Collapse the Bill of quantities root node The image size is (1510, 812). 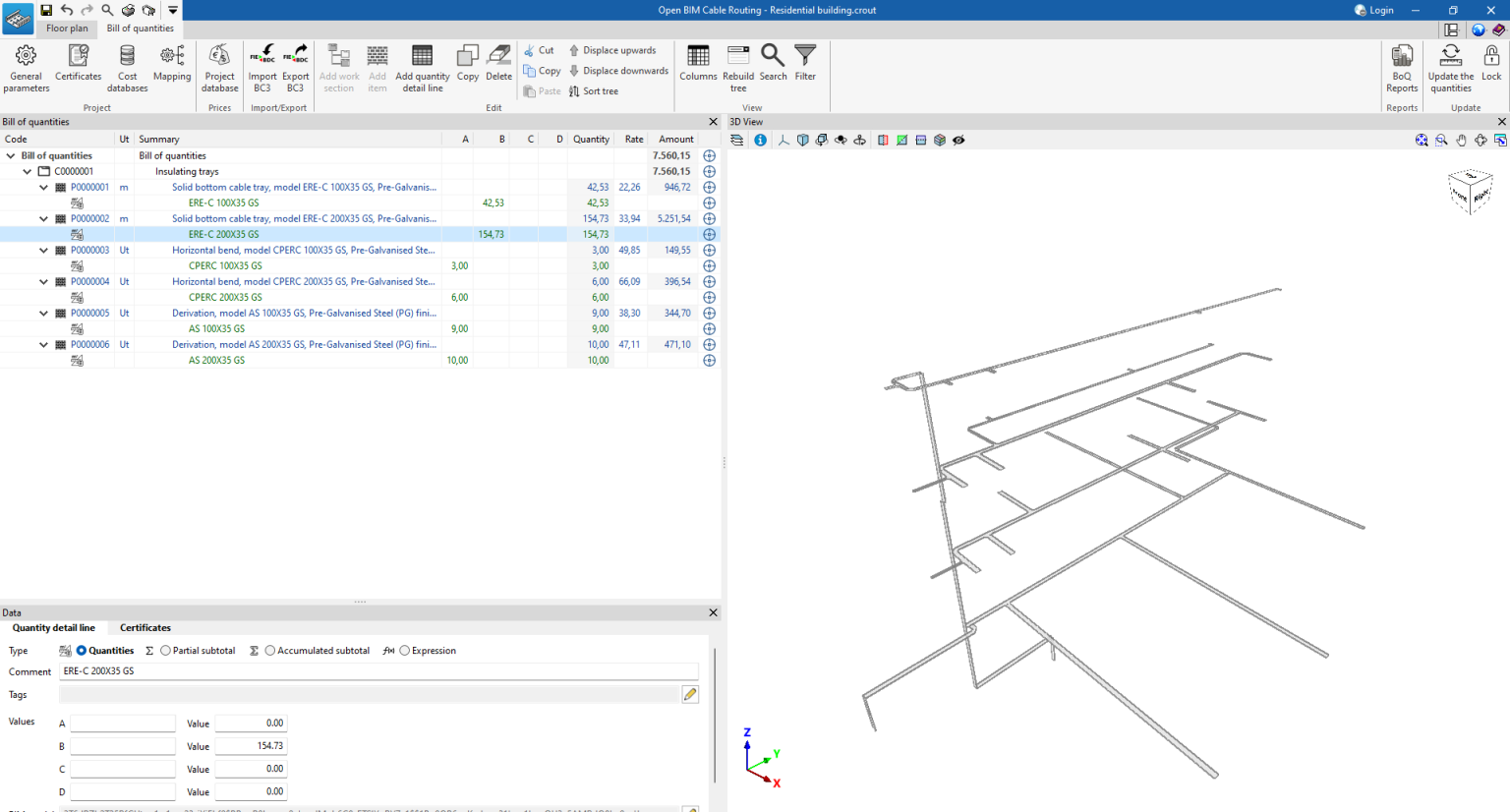click(x=10, y=154)
